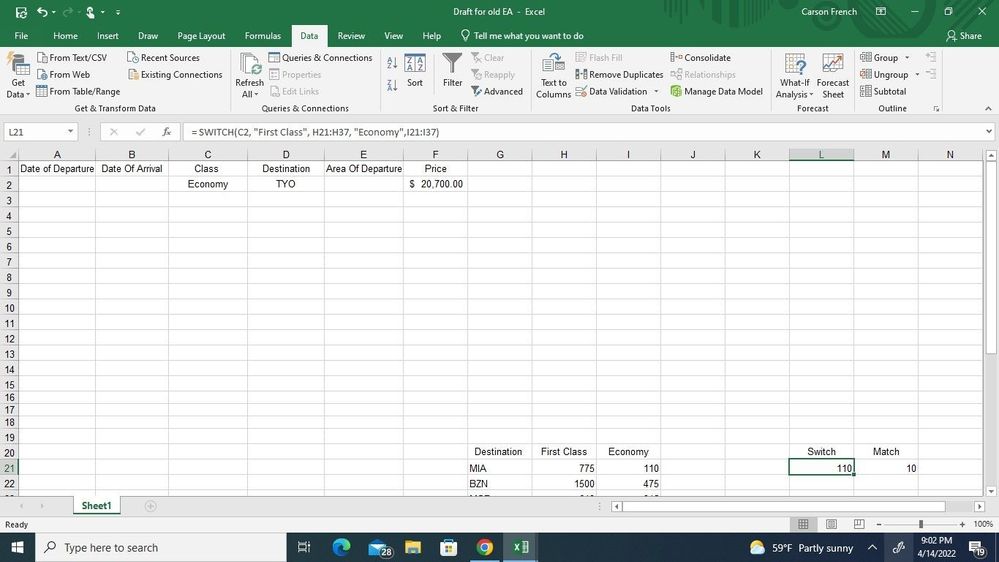Open Existing Connections
Image resolution: width=999 pixels, height=562 pixels.
(x=175, y=75)
